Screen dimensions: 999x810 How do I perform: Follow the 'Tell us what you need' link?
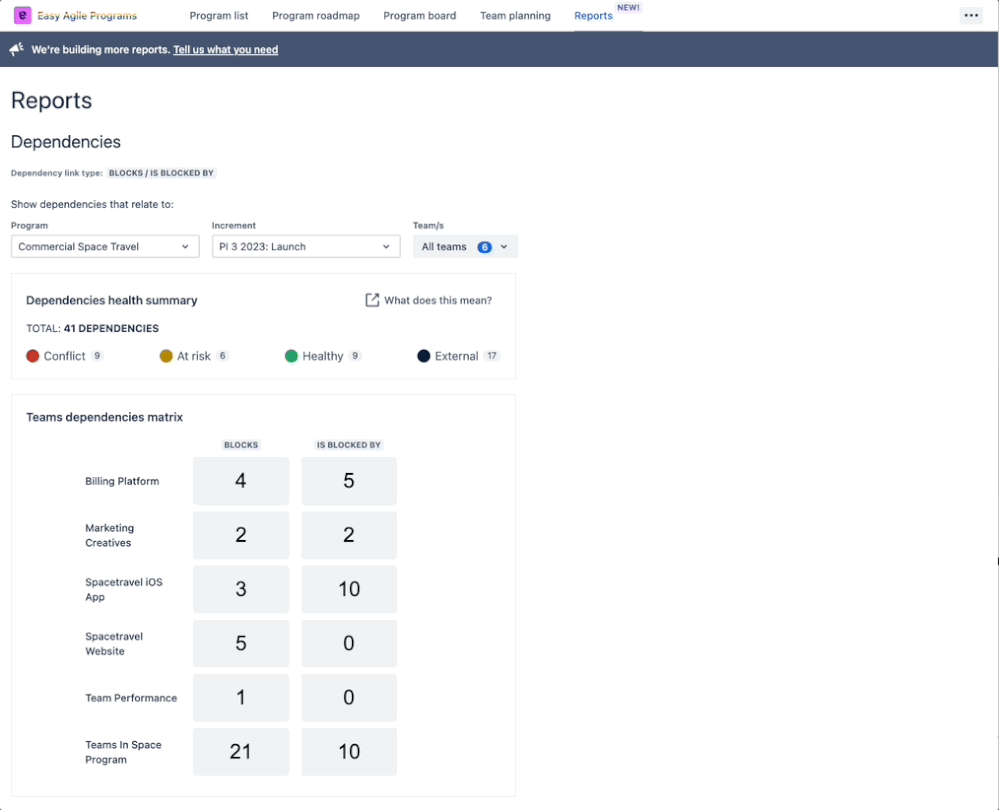tap(225, 48)
